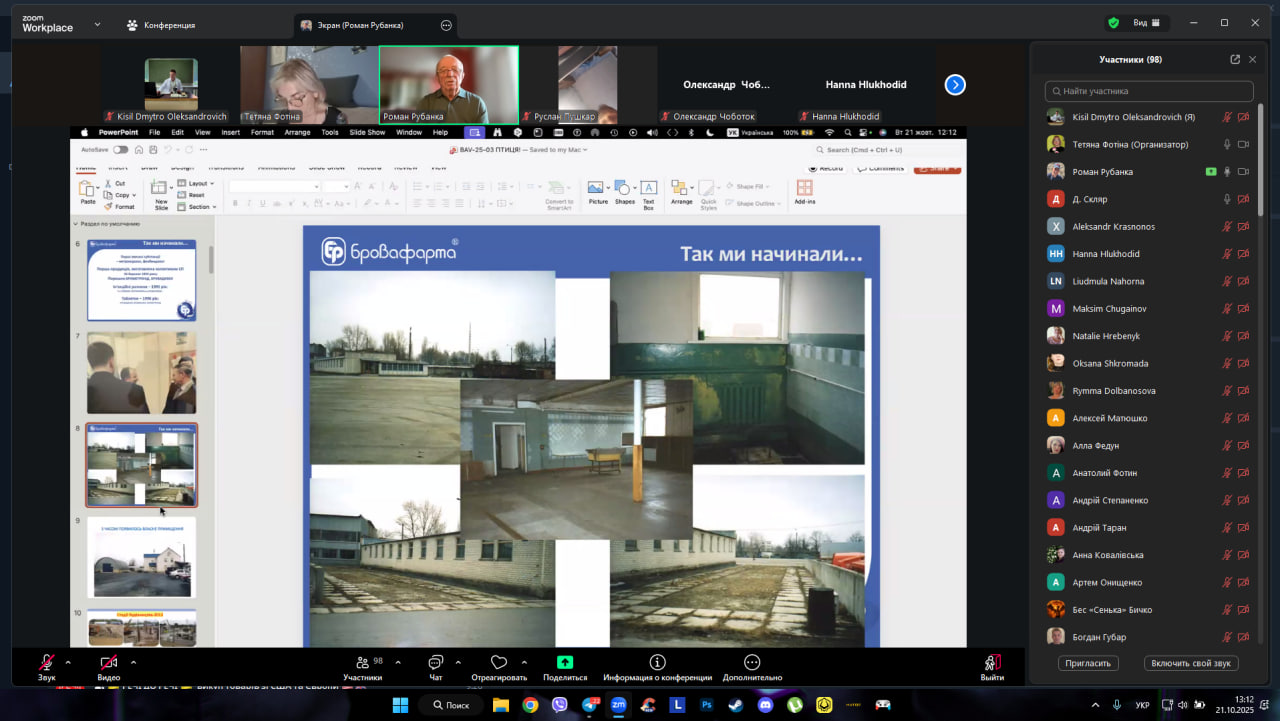
Task: Click the Leave (Выйти) meeting icon
Action: click(992, 663)
